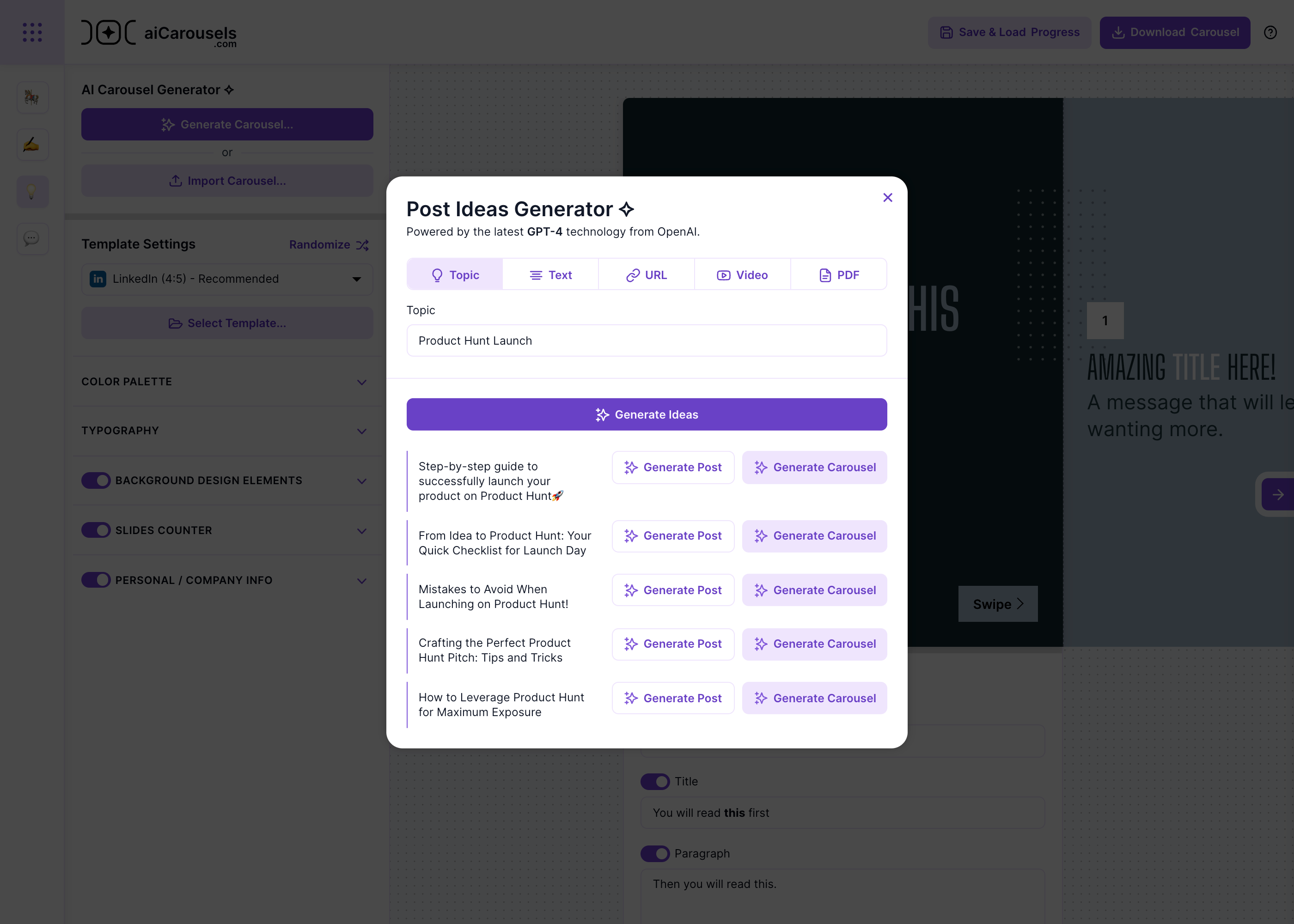Generate Post for From Idea to Product Hunt
The image size is (1294, 924).
672,536
